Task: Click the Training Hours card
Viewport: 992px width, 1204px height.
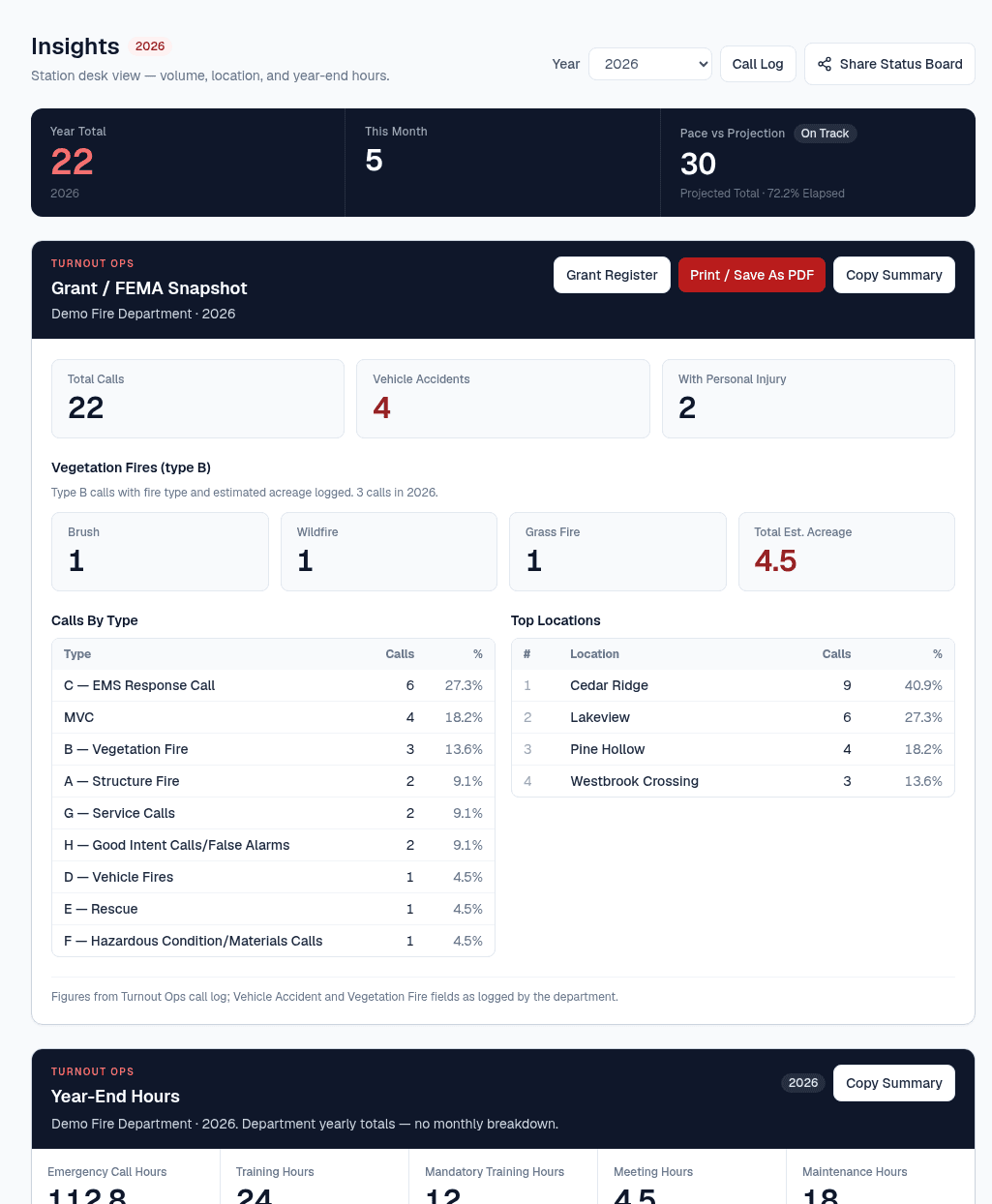Action: coord(315,1177)
